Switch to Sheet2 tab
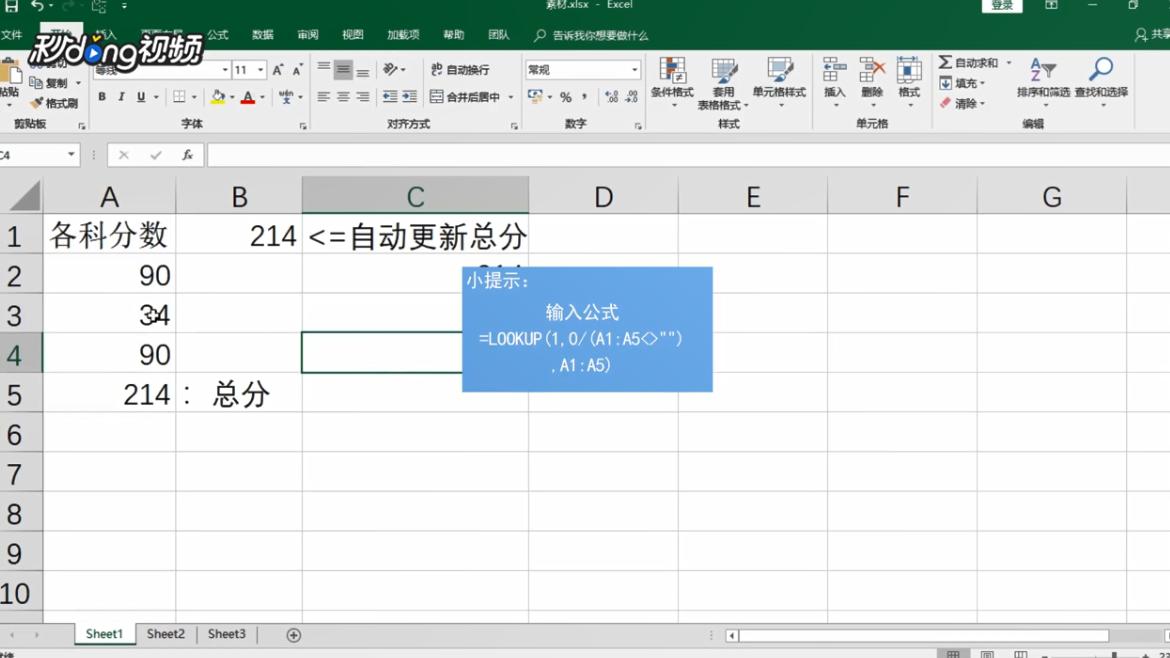Image resolution: width=1170 pixels, height=658 pixels. pos(166,634)
